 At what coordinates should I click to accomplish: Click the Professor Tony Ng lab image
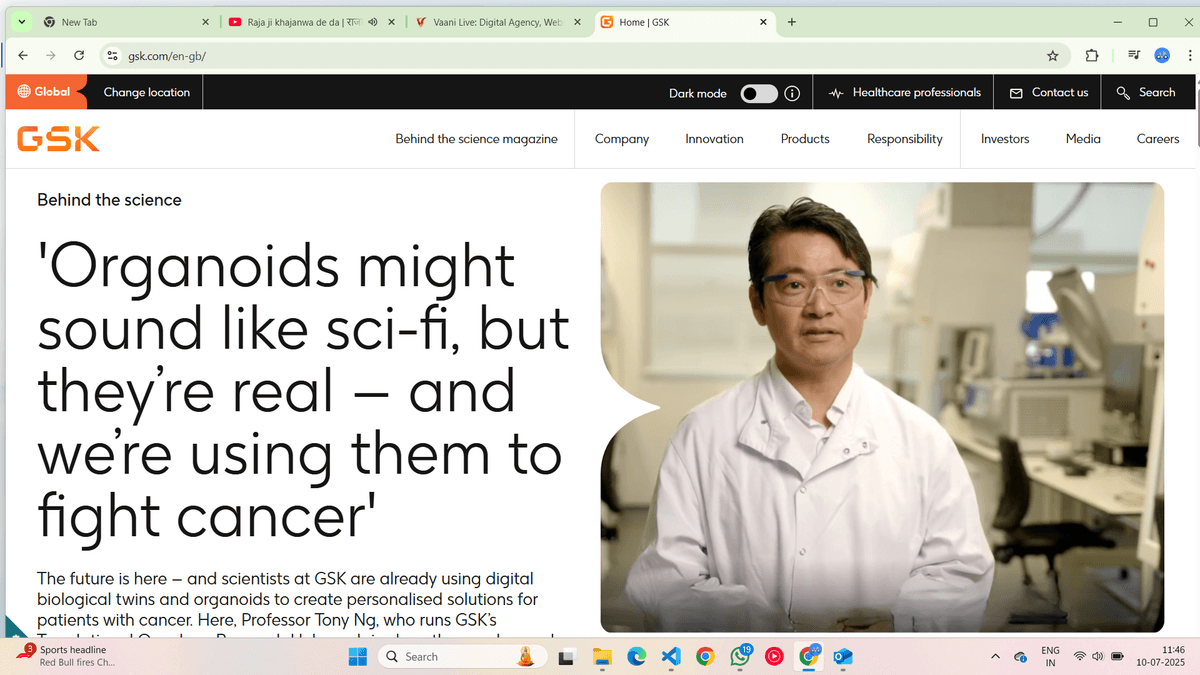pos(882,407)
